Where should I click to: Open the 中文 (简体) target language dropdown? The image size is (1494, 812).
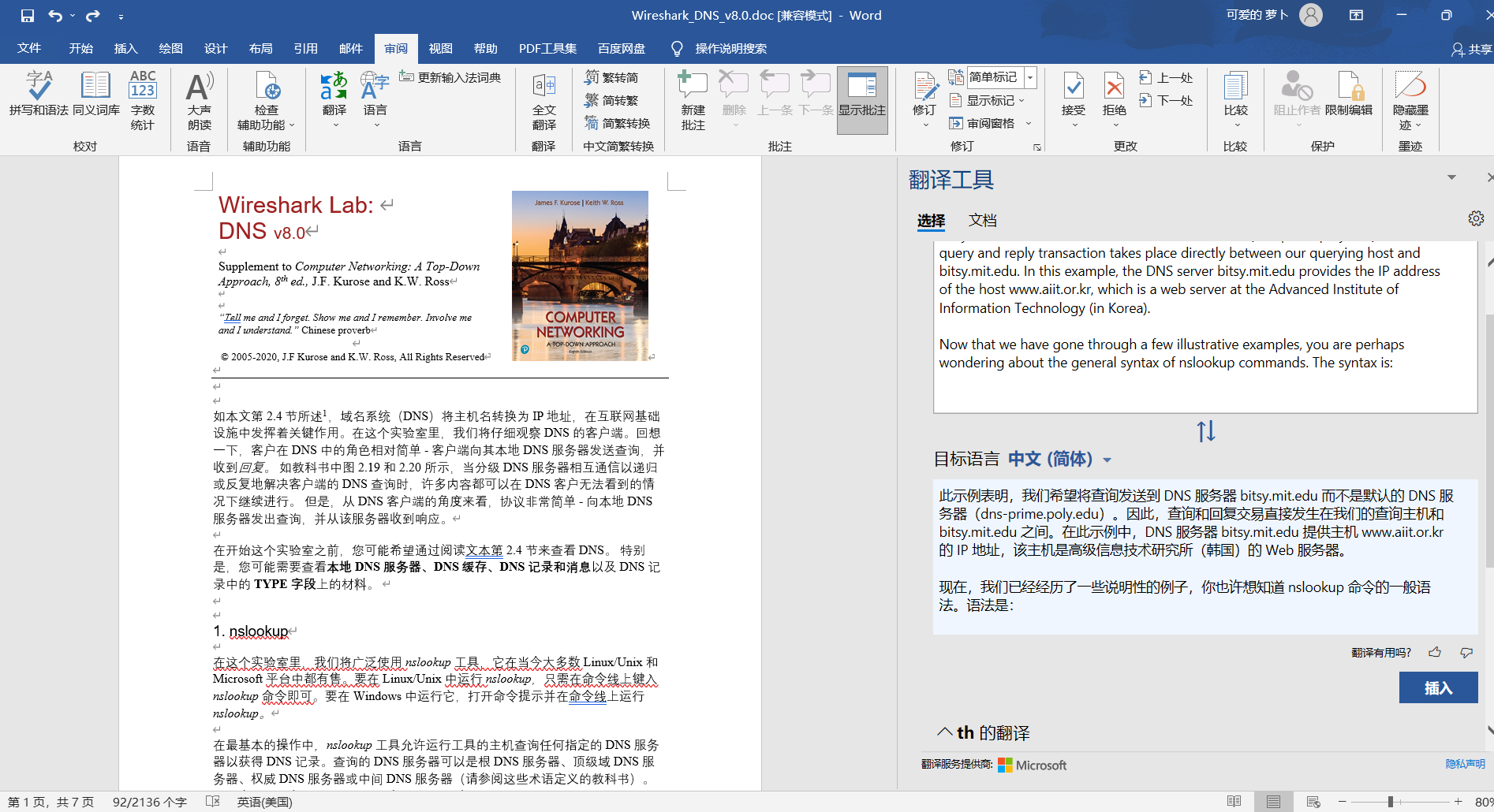click(1060, 459)
